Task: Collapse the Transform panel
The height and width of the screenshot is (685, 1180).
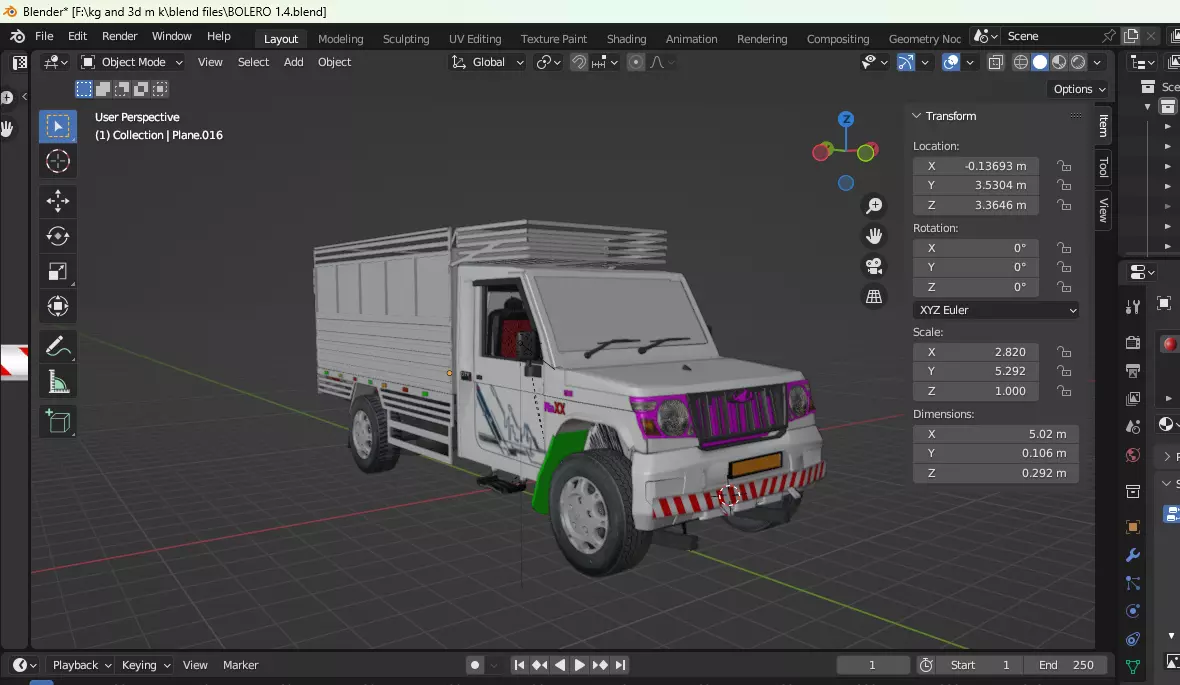Action: click(917, 116)
